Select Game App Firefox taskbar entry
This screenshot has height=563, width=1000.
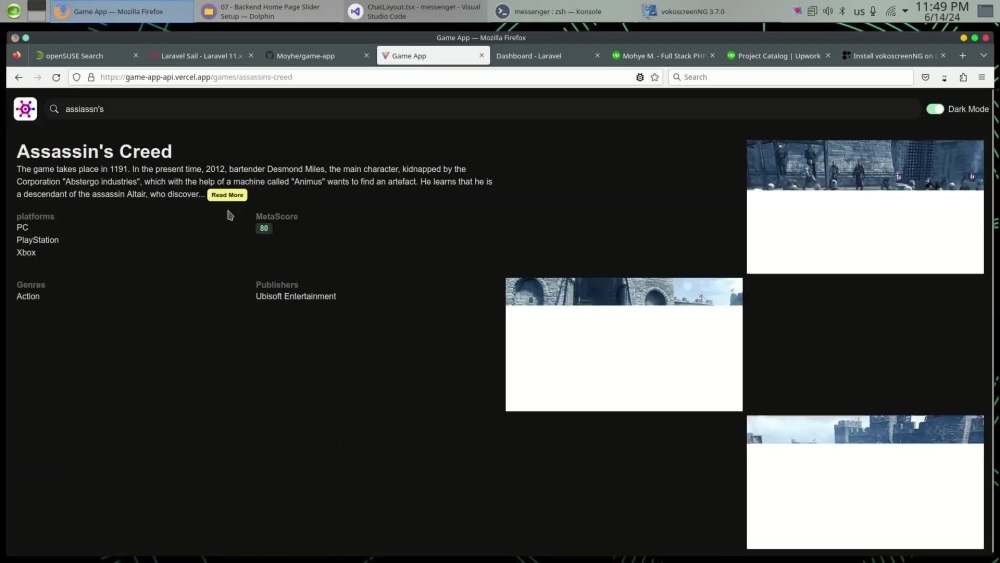[x=120, y=11]
